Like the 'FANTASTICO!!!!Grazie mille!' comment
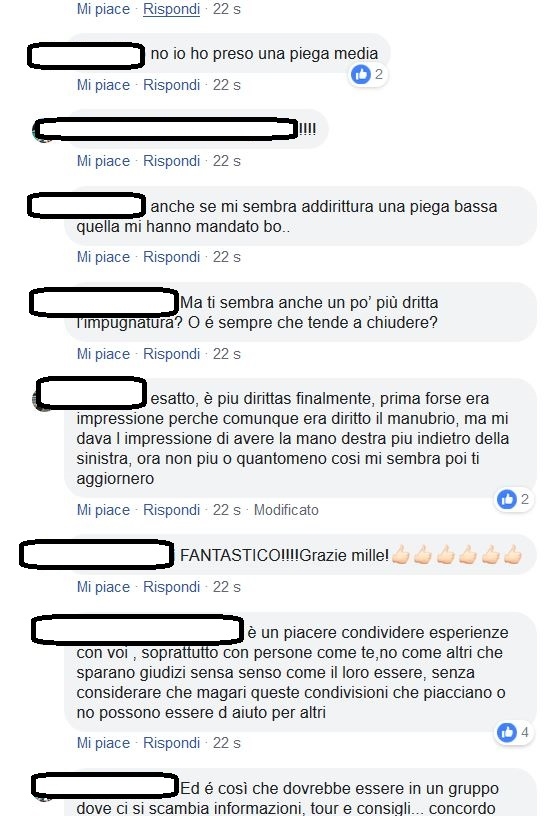The width and height of the screenshot is (548, 816). pyautogui.click(x=103, y=587)
